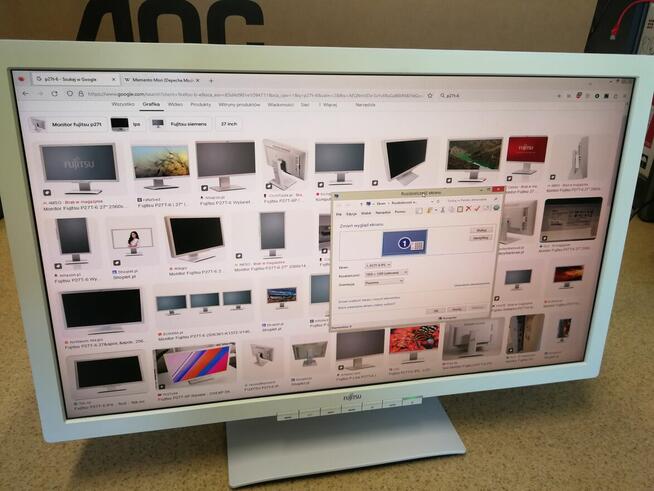Screen dimensions: 654x491
Task: Open the Edycja menu in resolution window
Action: (x=351, y=213)
